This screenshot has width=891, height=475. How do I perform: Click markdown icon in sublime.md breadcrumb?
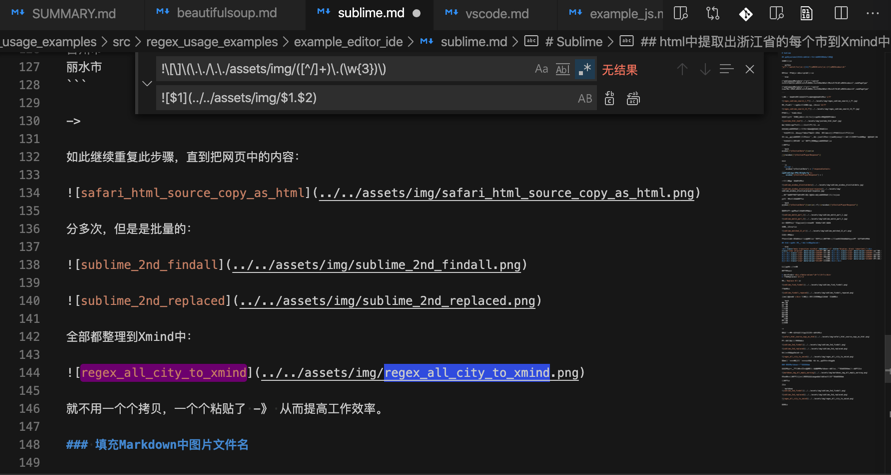(x=427, y=42)
